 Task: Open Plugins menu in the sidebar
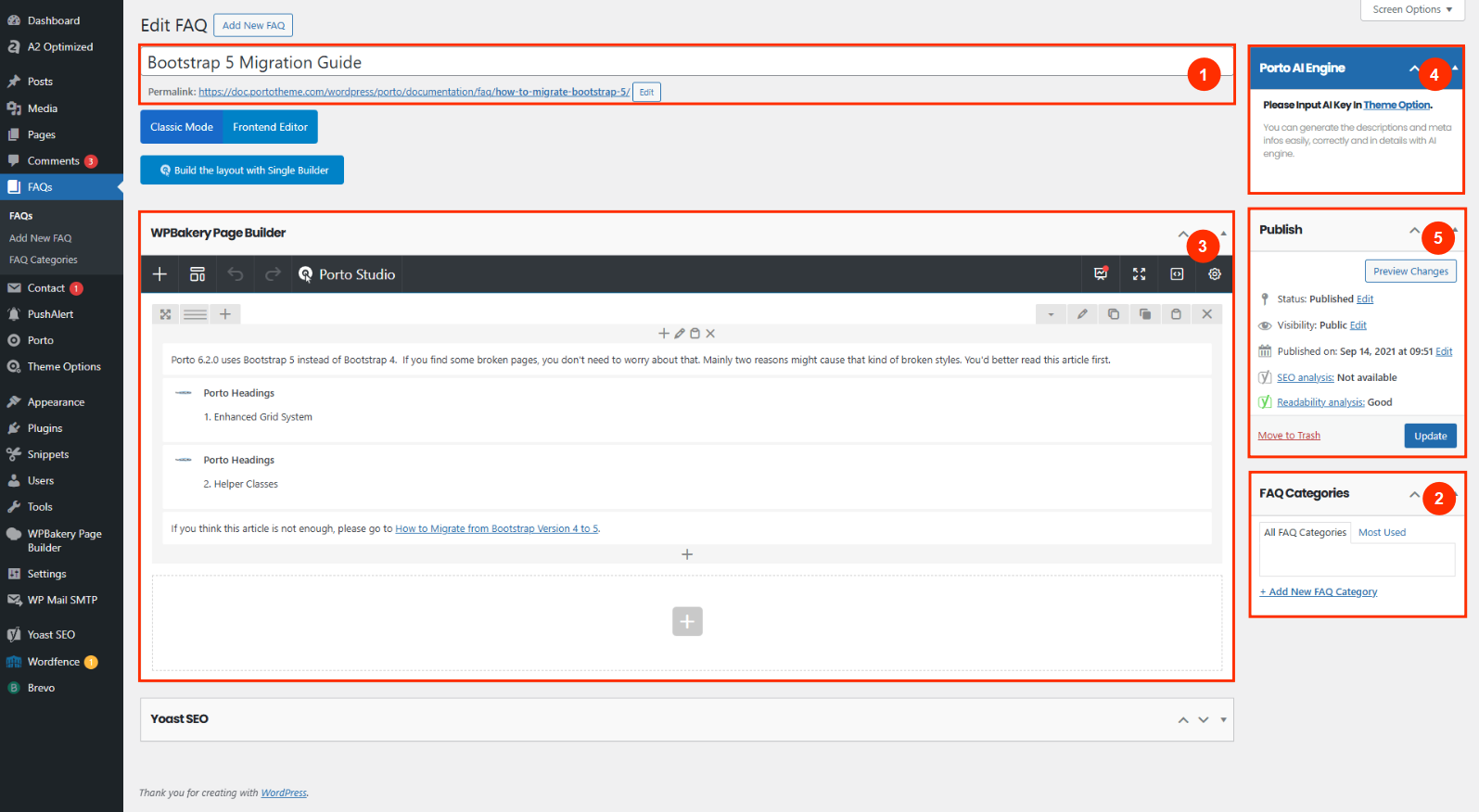pyautogui.click(x=45, y=428)
